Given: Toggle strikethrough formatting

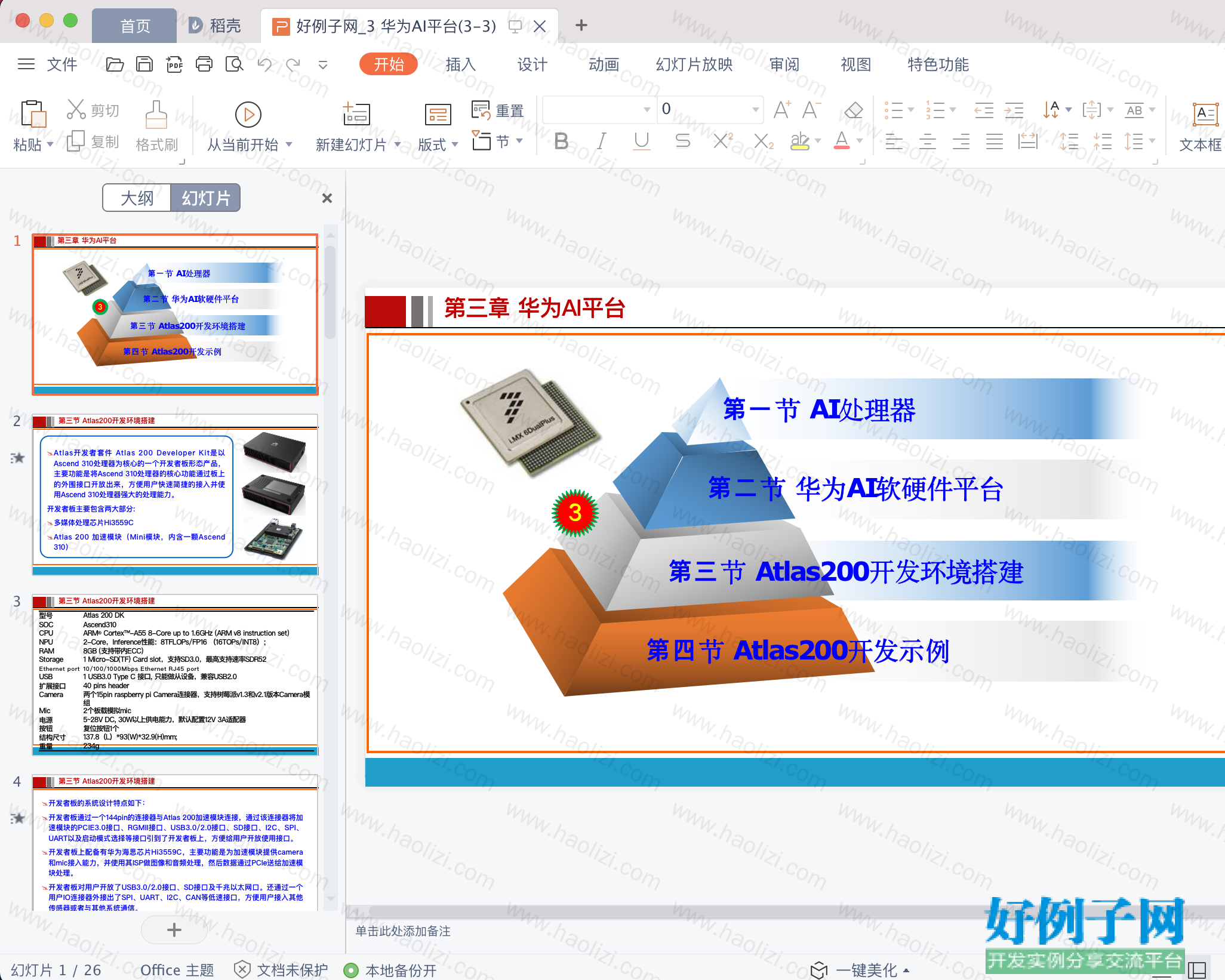Looking at the screenshot, I should (683, 141).
